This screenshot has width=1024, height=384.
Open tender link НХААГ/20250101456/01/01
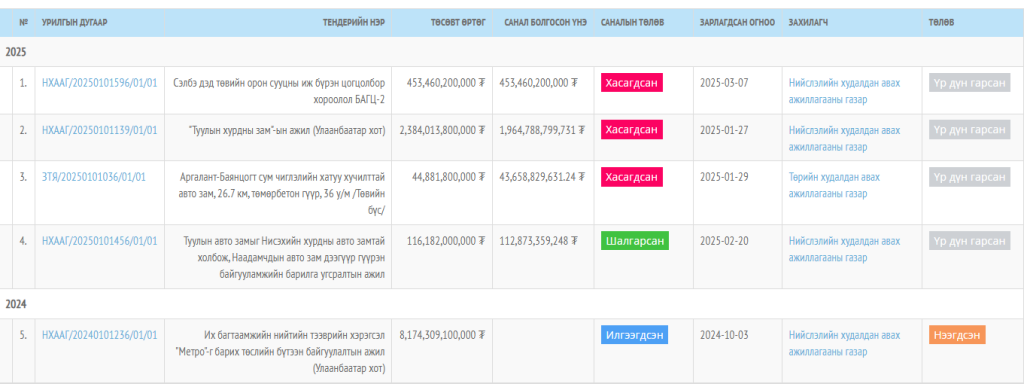[99, 241]
